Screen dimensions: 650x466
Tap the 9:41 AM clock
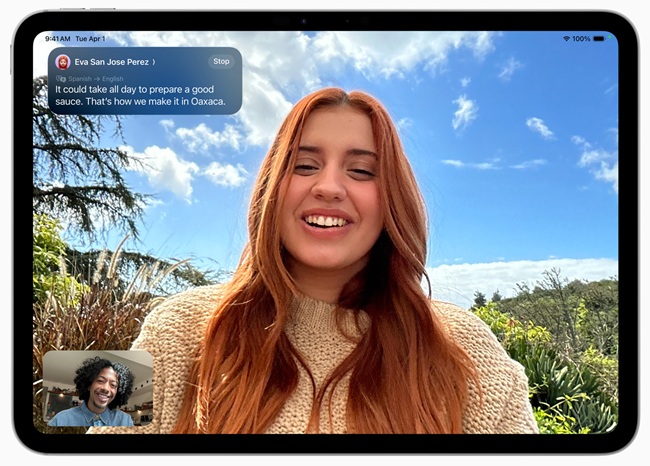(57, 38)
